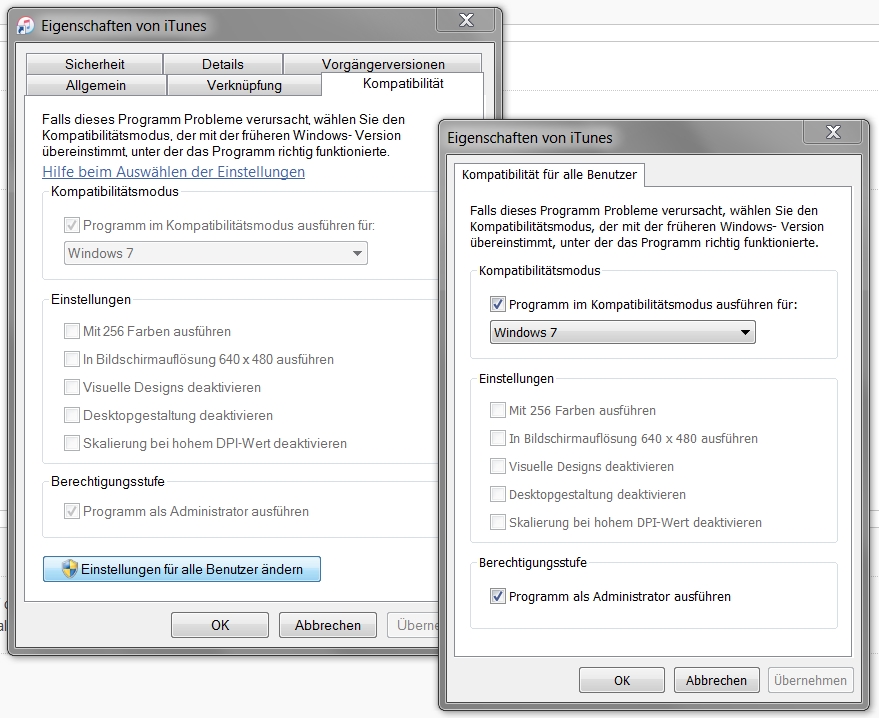Click OK in the back properties window
879x718 pixels.
(220, 625)
